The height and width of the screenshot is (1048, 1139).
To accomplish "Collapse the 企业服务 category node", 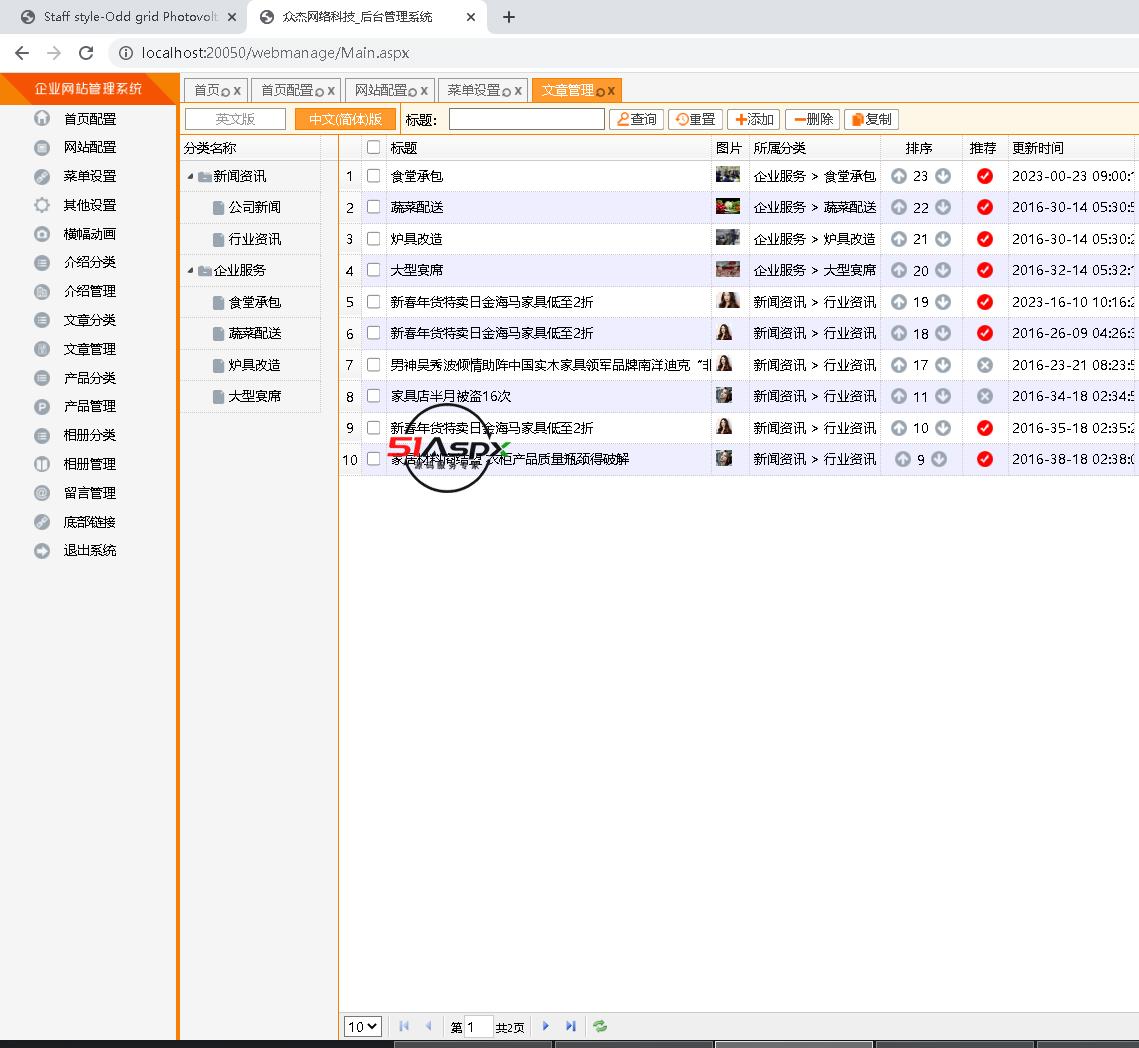I will point(191,270).
